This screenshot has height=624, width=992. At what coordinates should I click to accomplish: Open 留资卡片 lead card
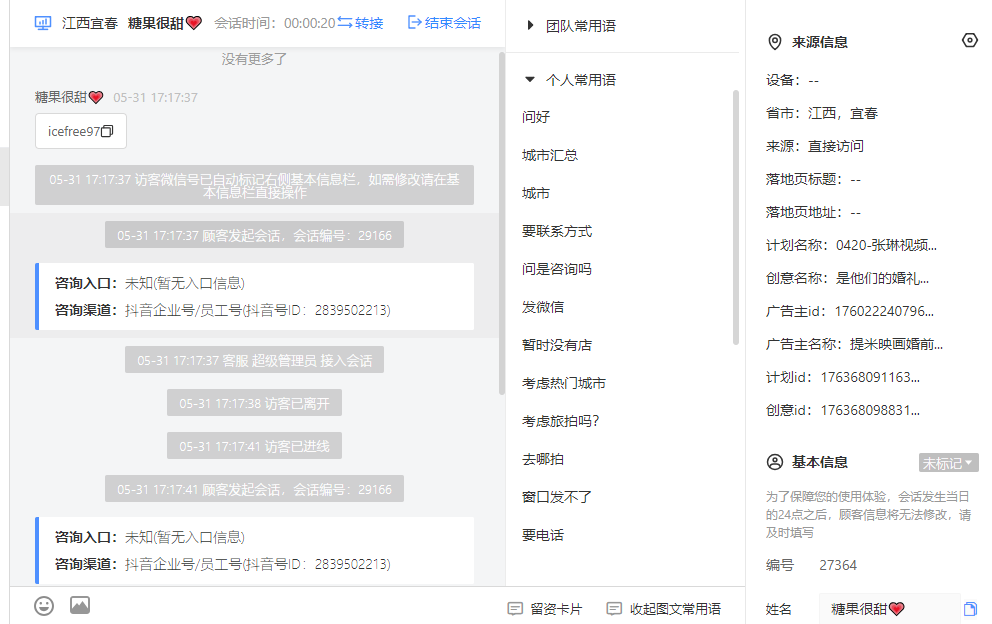point(545,609)
